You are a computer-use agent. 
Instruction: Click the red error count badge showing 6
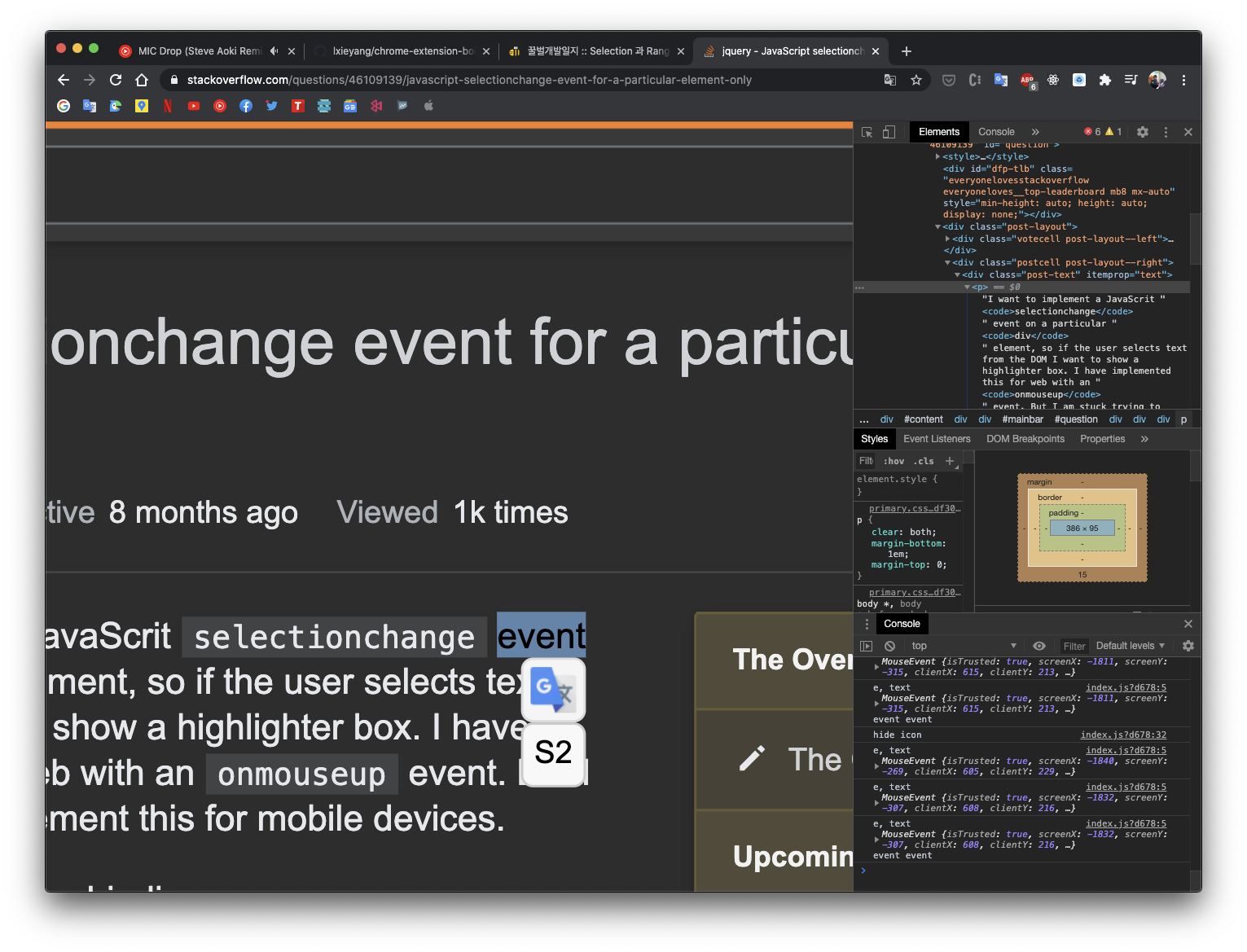click(1092, 132)
